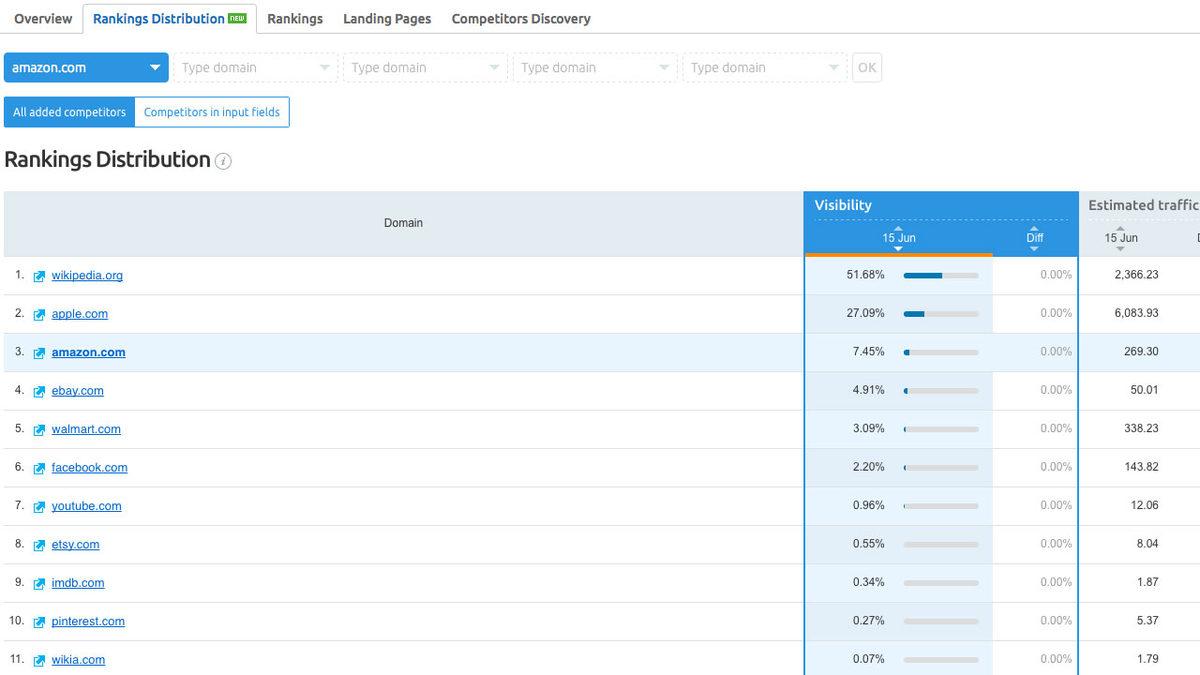Viewport: 1200px width, 675px height.
Task: Open external link icon beside ebay.com
Action: (39, 392)
